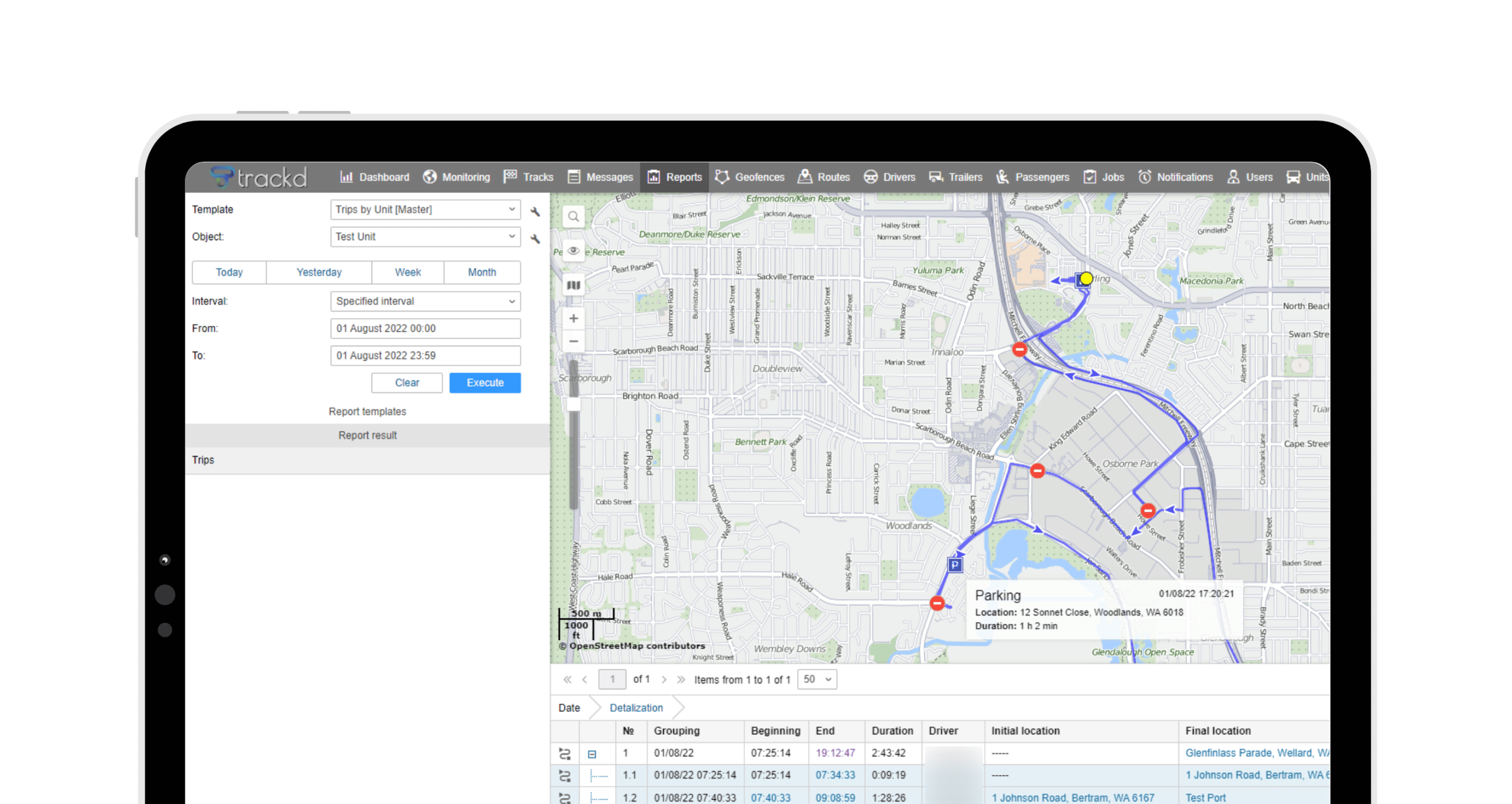Switch to the Monitoring tab
The width and height of the screenshot is (1512, 804).
pos(457,177)
